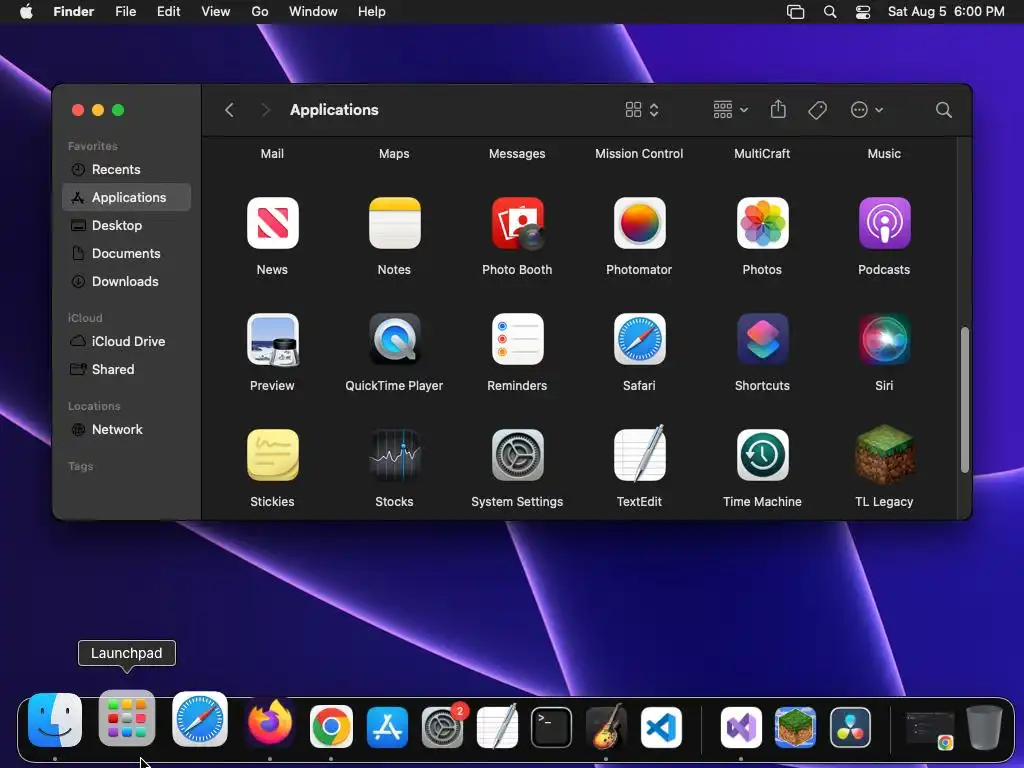Image resolution: width=1024 pixels, height=768 pixels.
Task: Open the icon view switcher dropdown
Action: [x=642, y=110]
